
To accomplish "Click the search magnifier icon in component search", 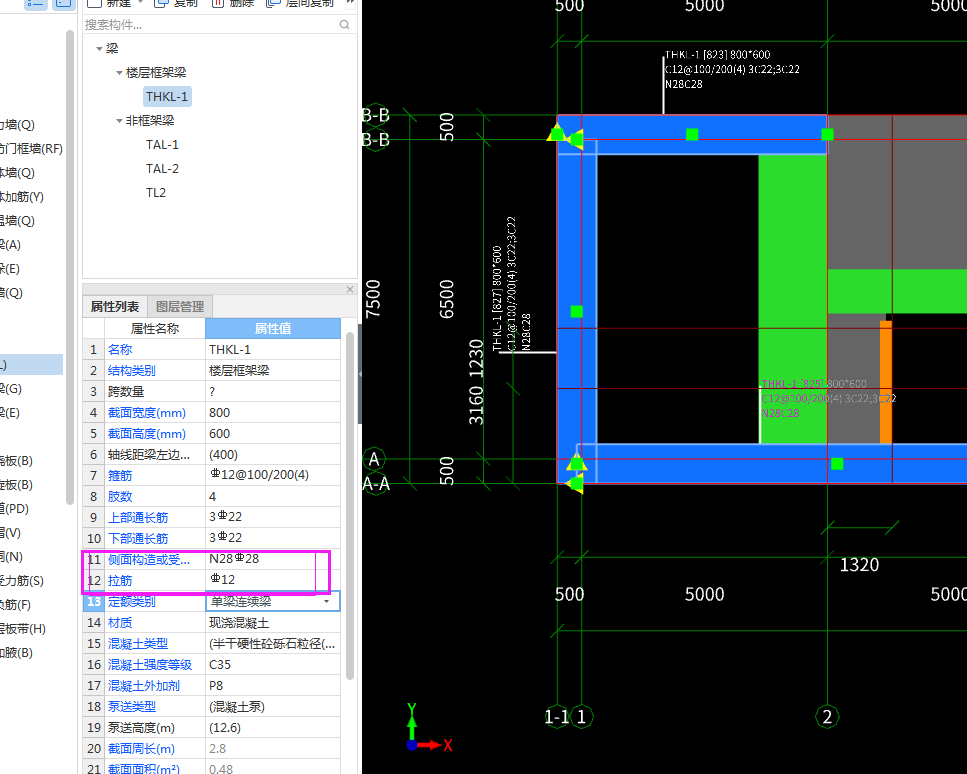I will coord(345,25).
